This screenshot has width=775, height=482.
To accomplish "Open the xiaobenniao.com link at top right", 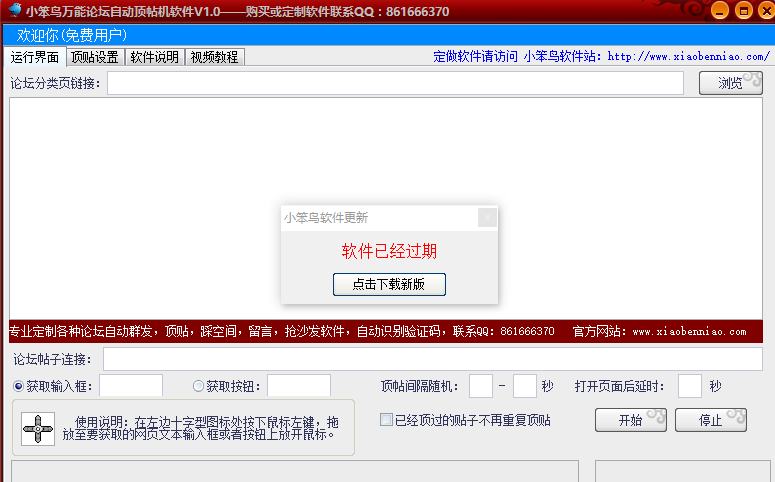I will click(689, 56).
